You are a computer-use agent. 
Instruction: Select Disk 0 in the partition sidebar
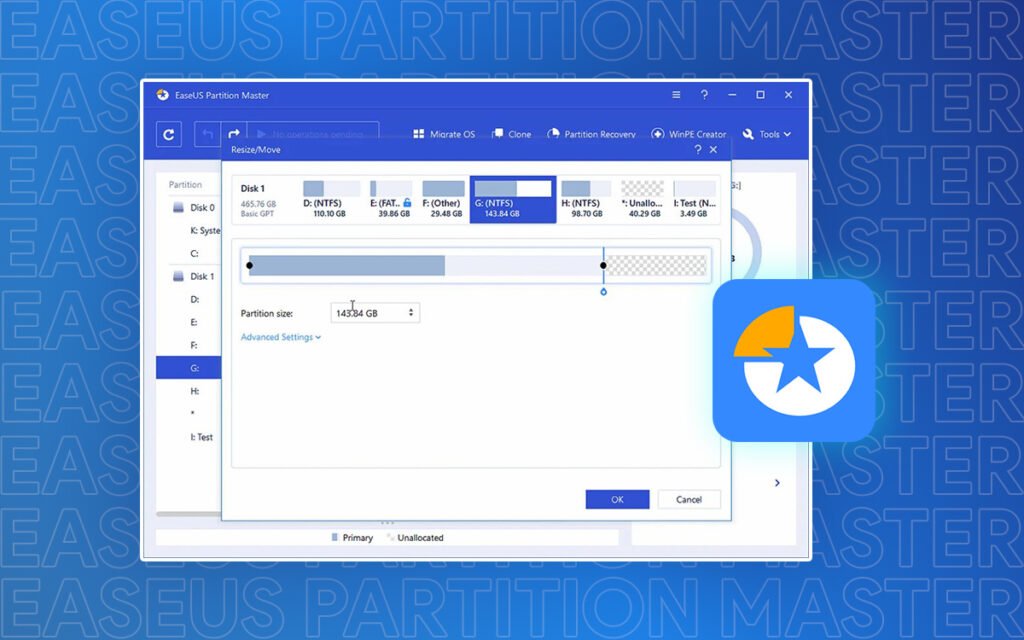tap(196, 207)
